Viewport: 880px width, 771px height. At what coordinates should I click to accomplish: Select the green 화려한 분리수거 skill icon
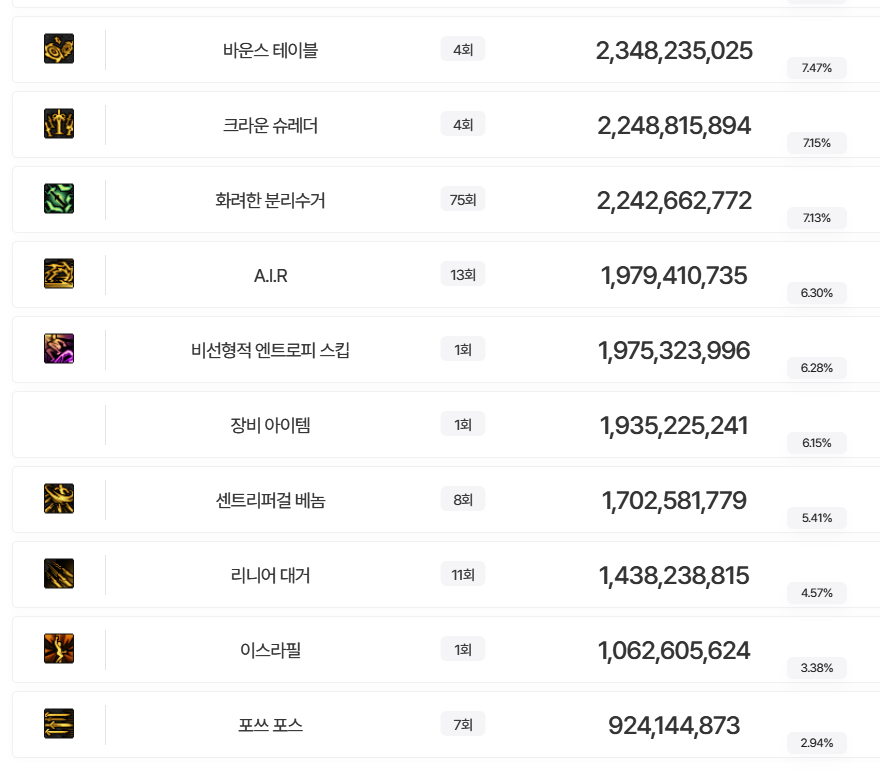(x=59, y=199)
